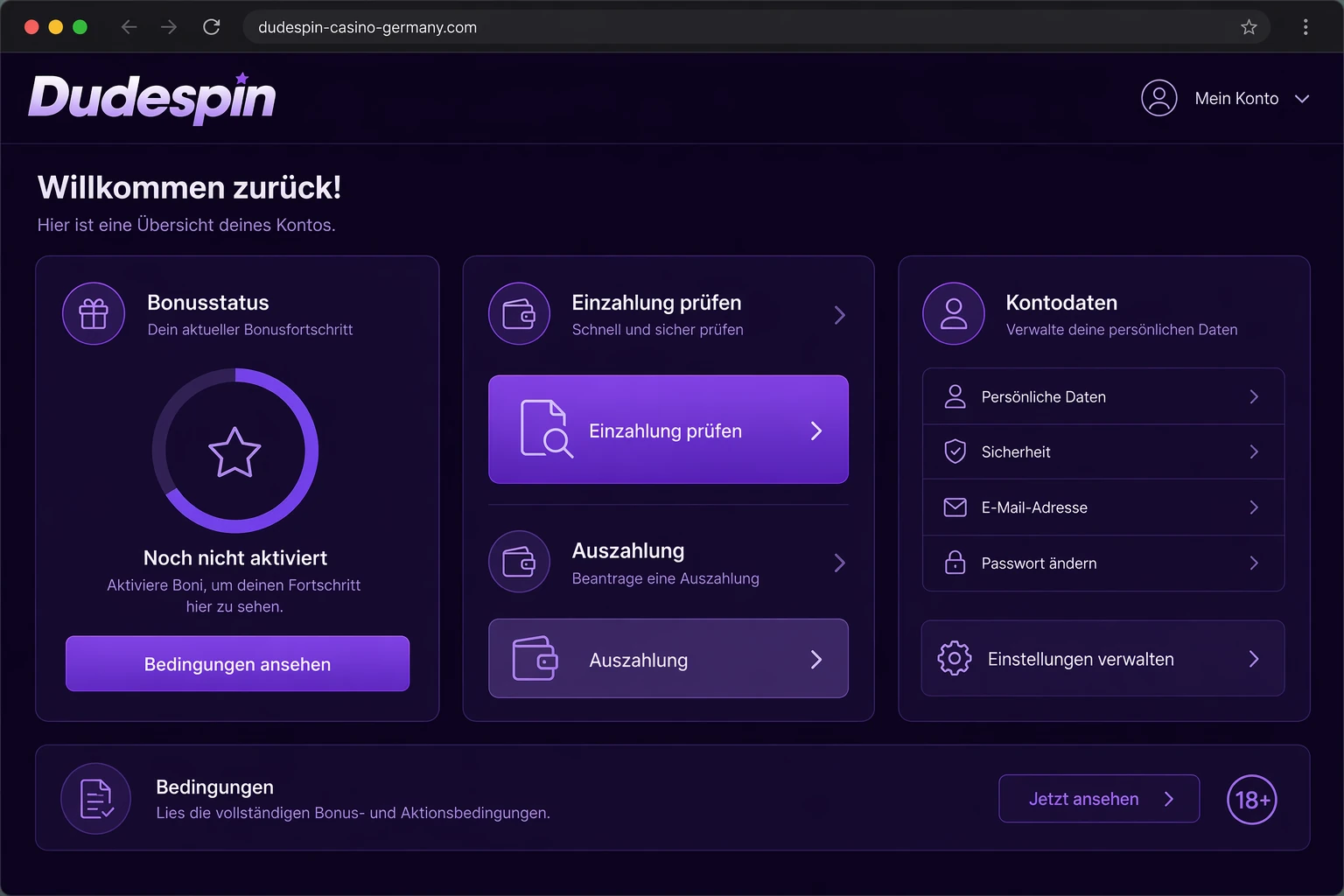Click the Mein Konto user avatar icon
The width and height of the screenshot is (1344, 896).
tap(1159, 98)
